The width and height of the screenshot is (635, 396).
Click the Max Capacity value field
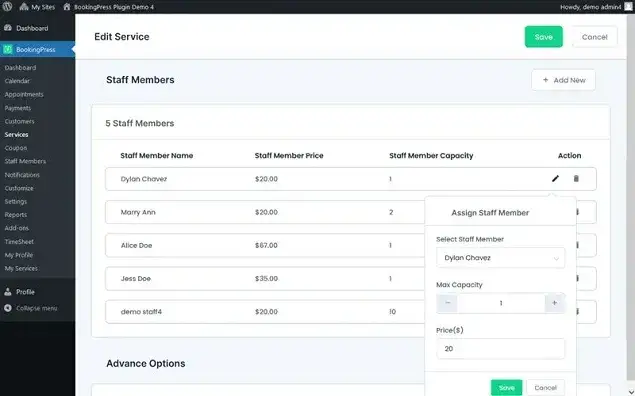click(x=501, y=303)
